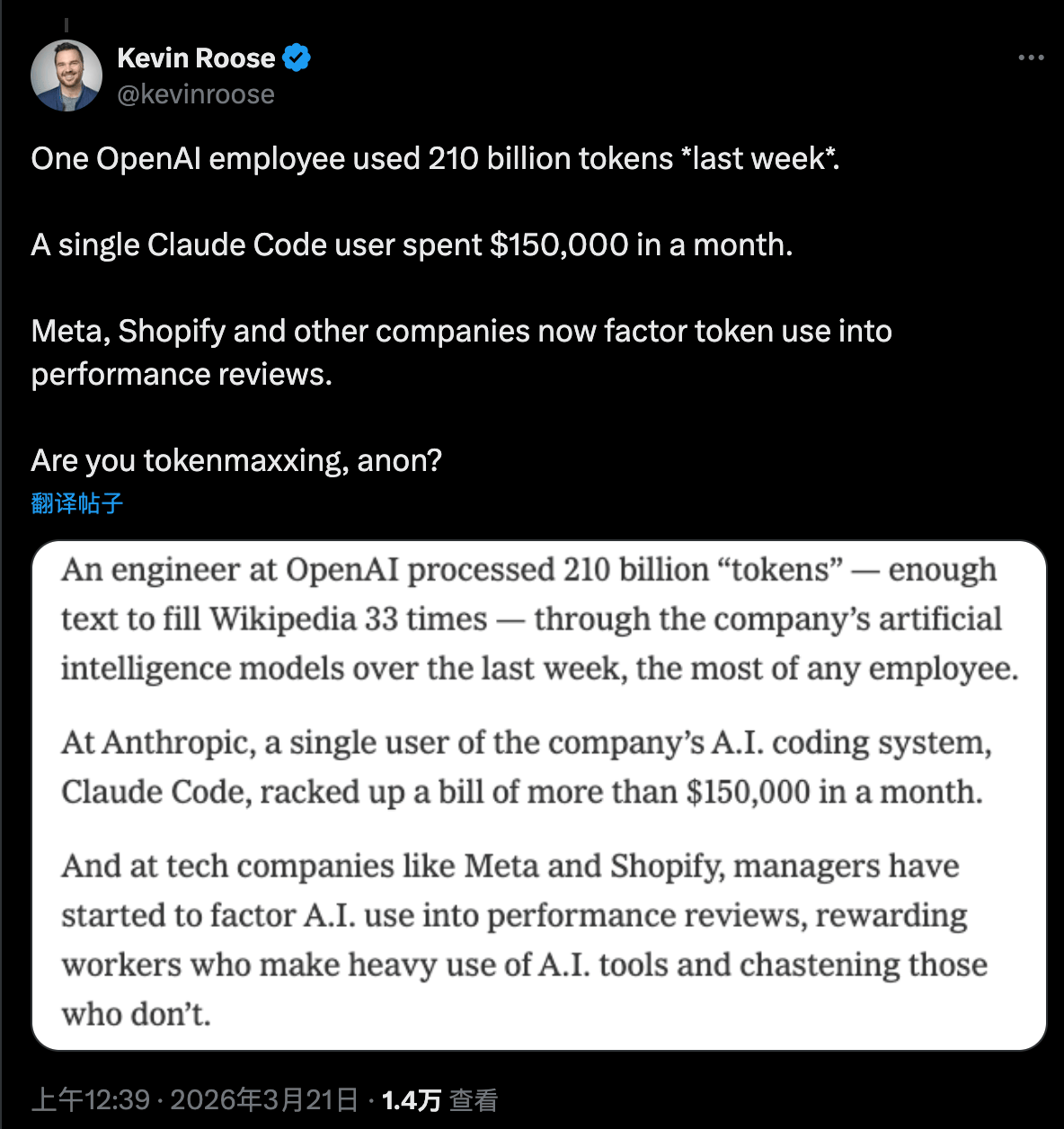Click the image paragraph starting "At Anthropic"
The image size is (1064, 1129).
pyautogui.click(x=526, y=767)
